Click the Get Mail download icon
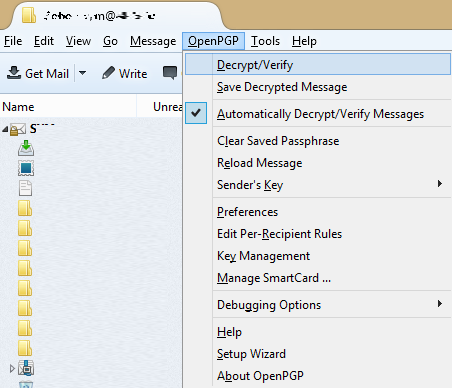 tap(14, 73)
